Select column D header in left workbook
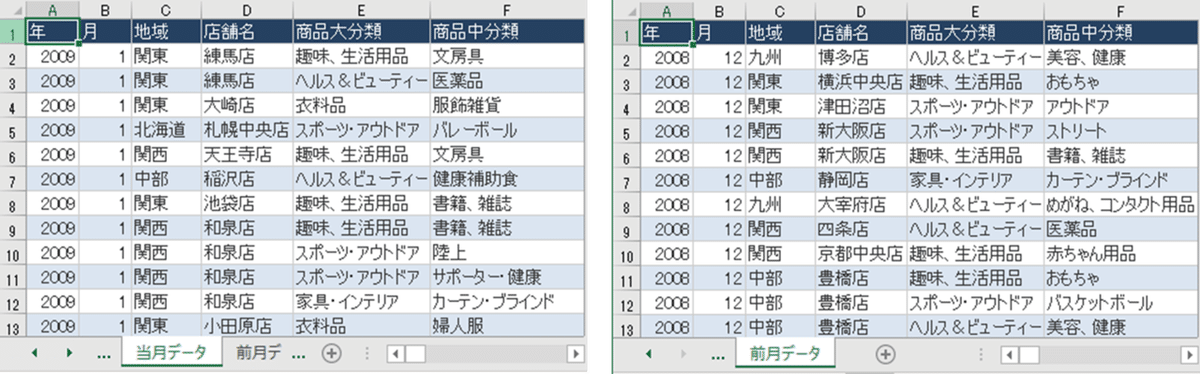The width and height of the screenshot is (1200, 374). click(x=246, y=10)
